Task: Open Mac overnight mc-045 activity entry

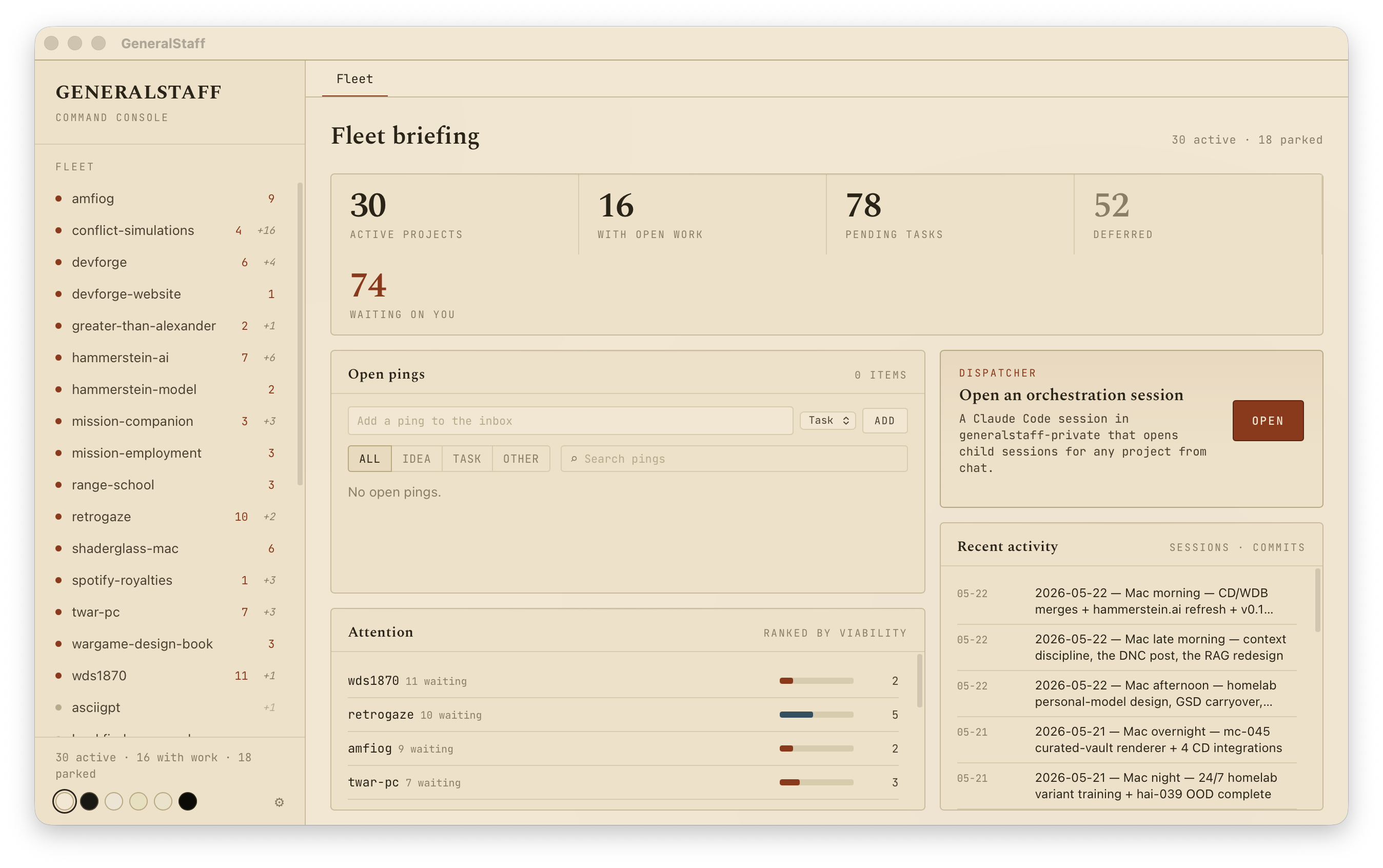Action: pyautogui.click(x=1127, y=740)
